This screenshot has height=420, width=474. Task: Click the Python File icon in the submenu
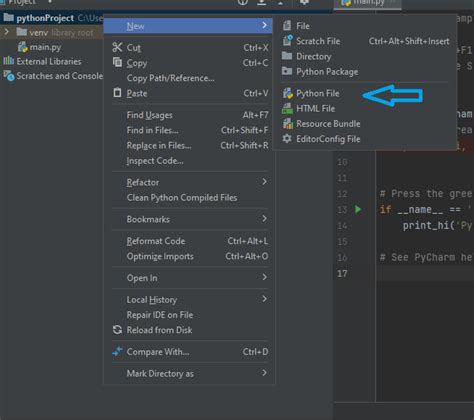[287, 93]
